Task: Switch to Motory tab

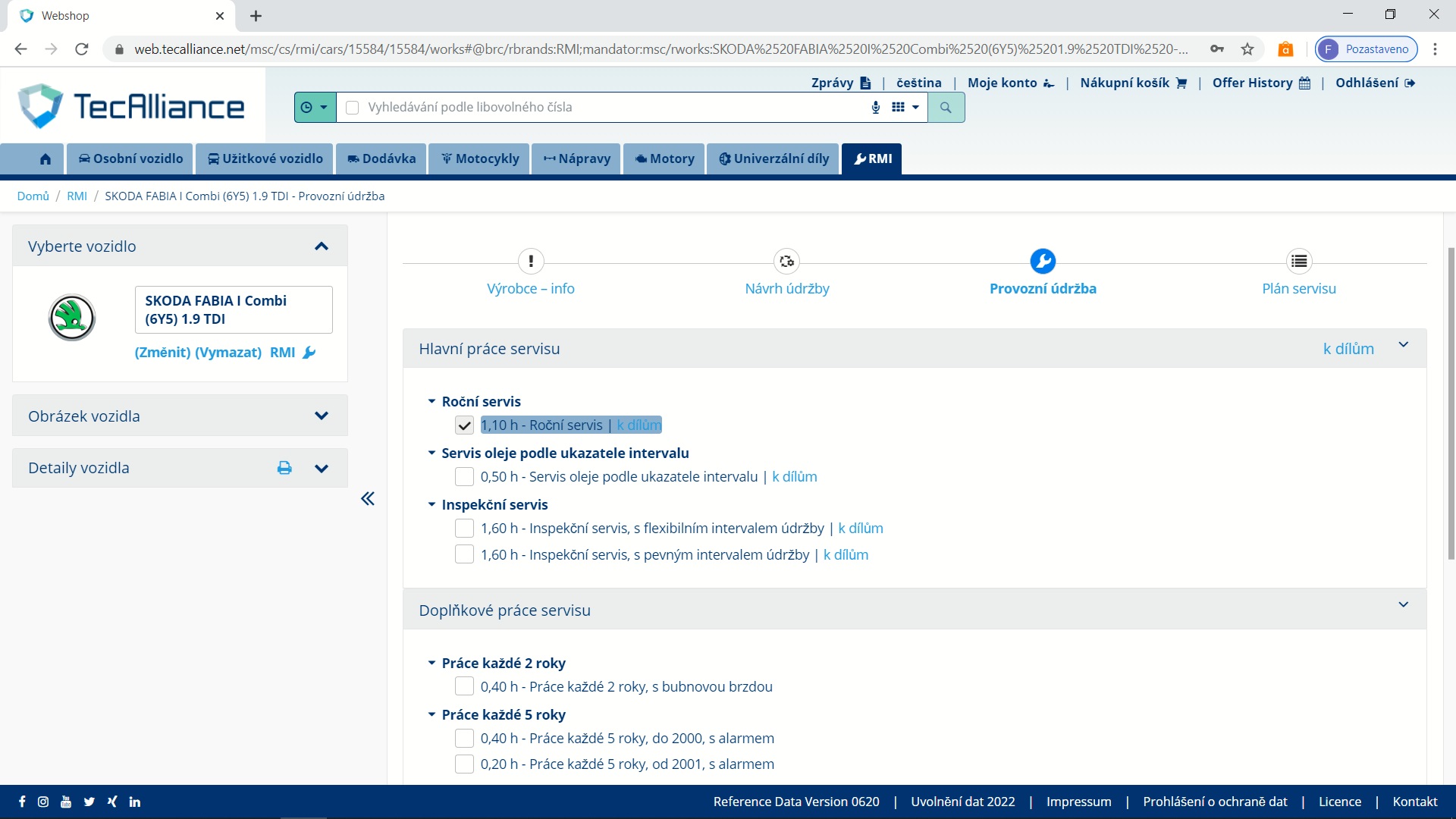Action: click(664, 158)
